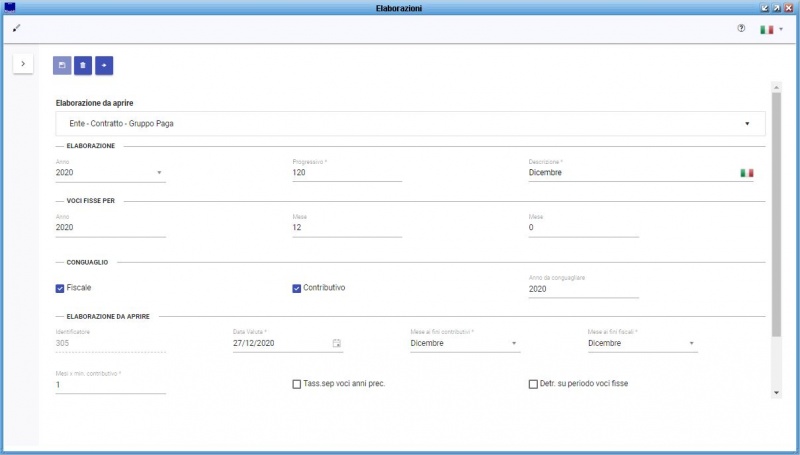Click the app icon in title bar
The width and height of the screenshot is (800, 455).
(x=10, y=7)
